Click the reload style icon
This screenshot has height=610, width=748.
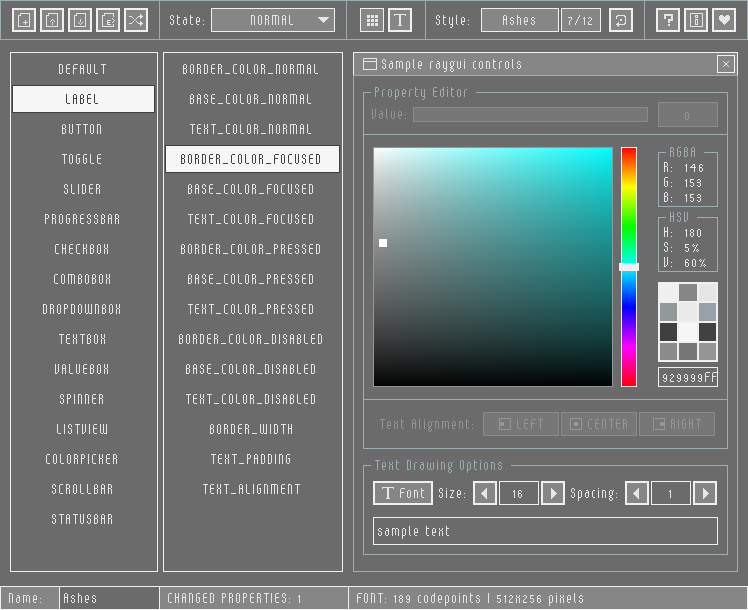click(x=621, y=20)
